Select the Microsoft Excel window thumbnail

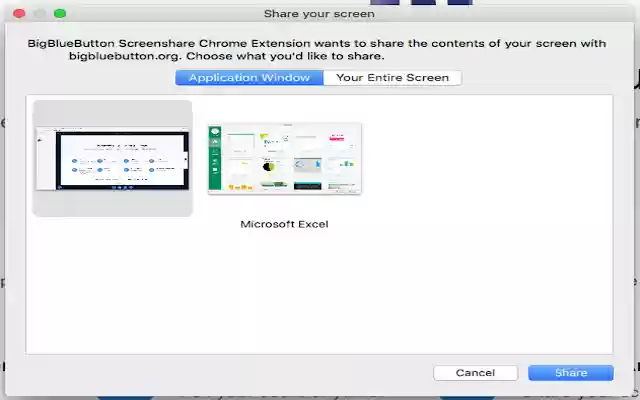pos(284,159)
